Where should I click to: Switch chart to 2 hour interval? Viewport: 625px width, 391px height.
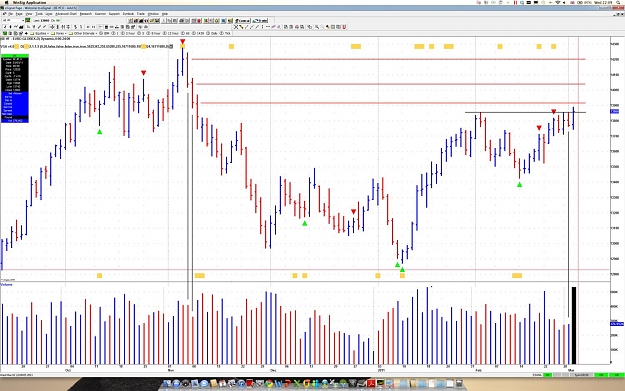(128, 33)
